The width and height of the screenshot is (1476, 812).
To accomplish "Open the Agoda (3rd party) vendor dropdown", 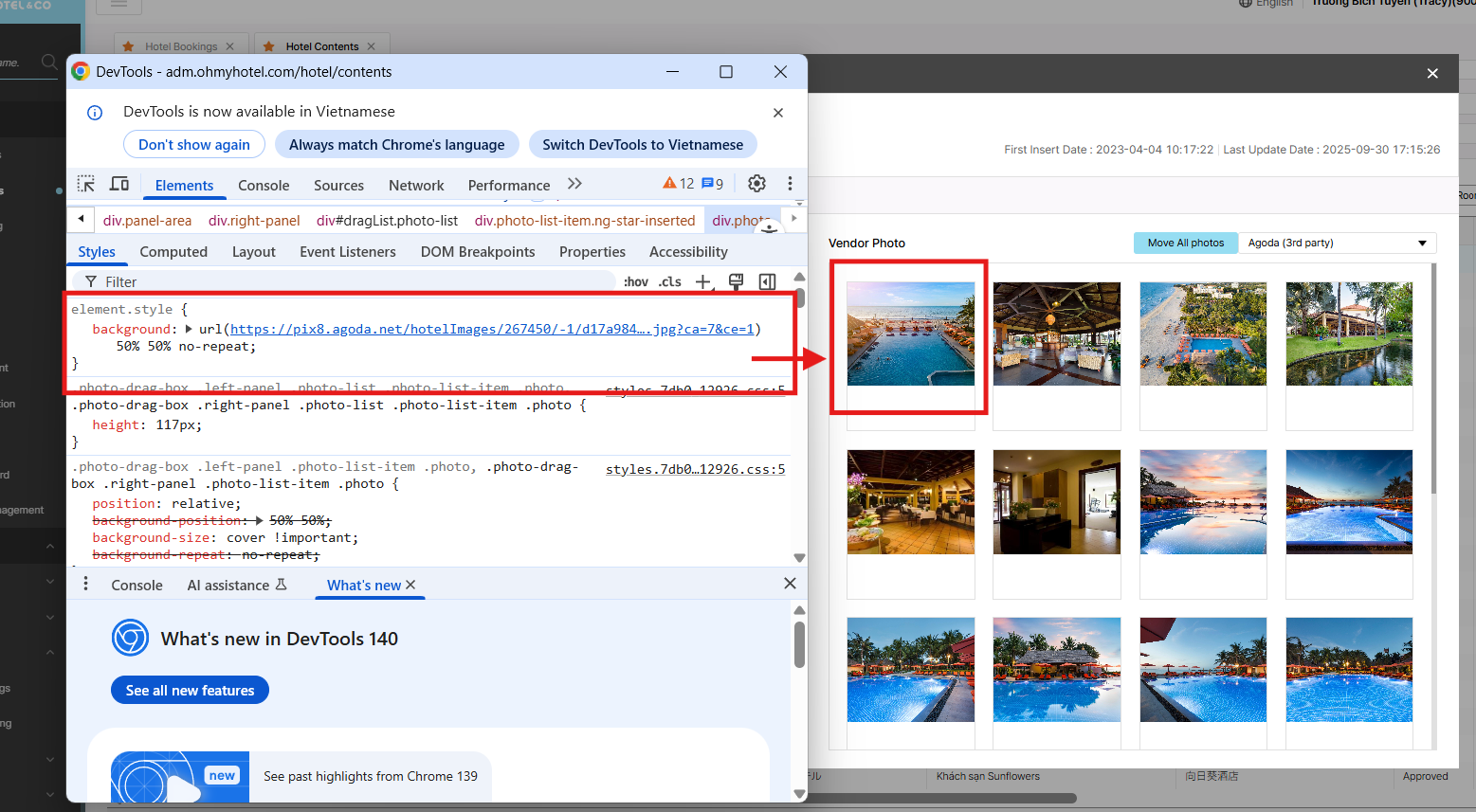I will (x=1337, y=244).
